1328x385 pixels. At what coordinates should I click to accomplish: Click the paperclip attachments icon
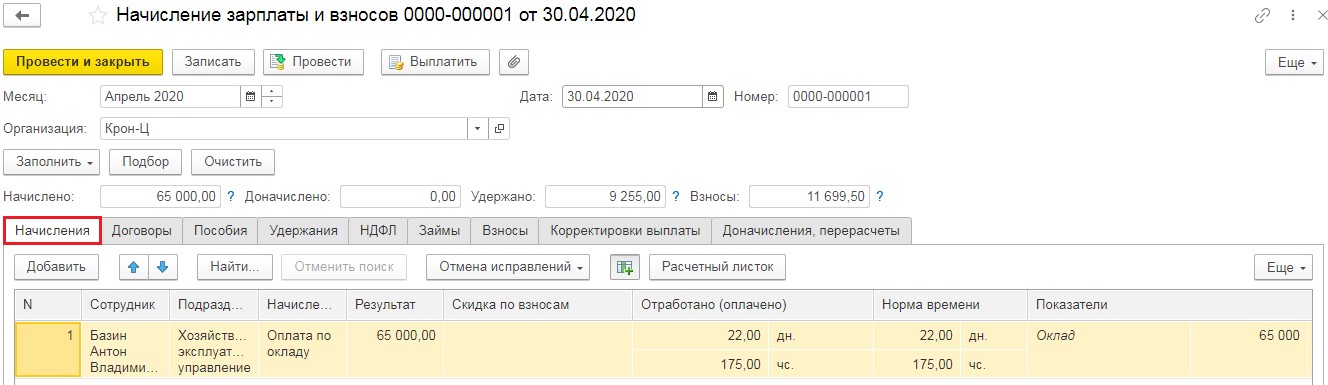point(513,62)
